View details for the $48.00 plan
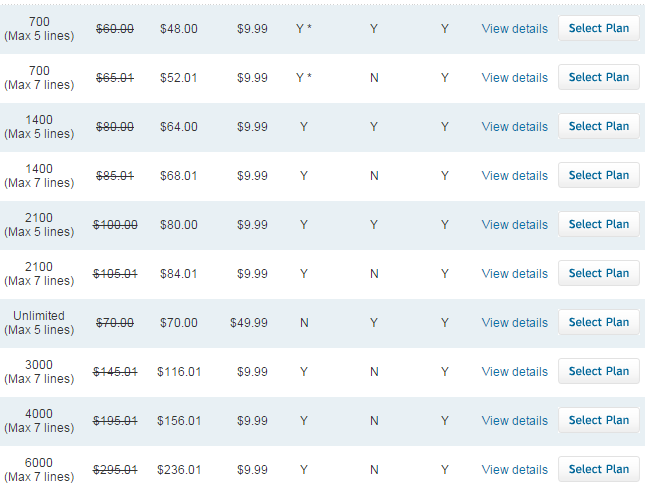658x489 pixels. click(x=514, y=29)
